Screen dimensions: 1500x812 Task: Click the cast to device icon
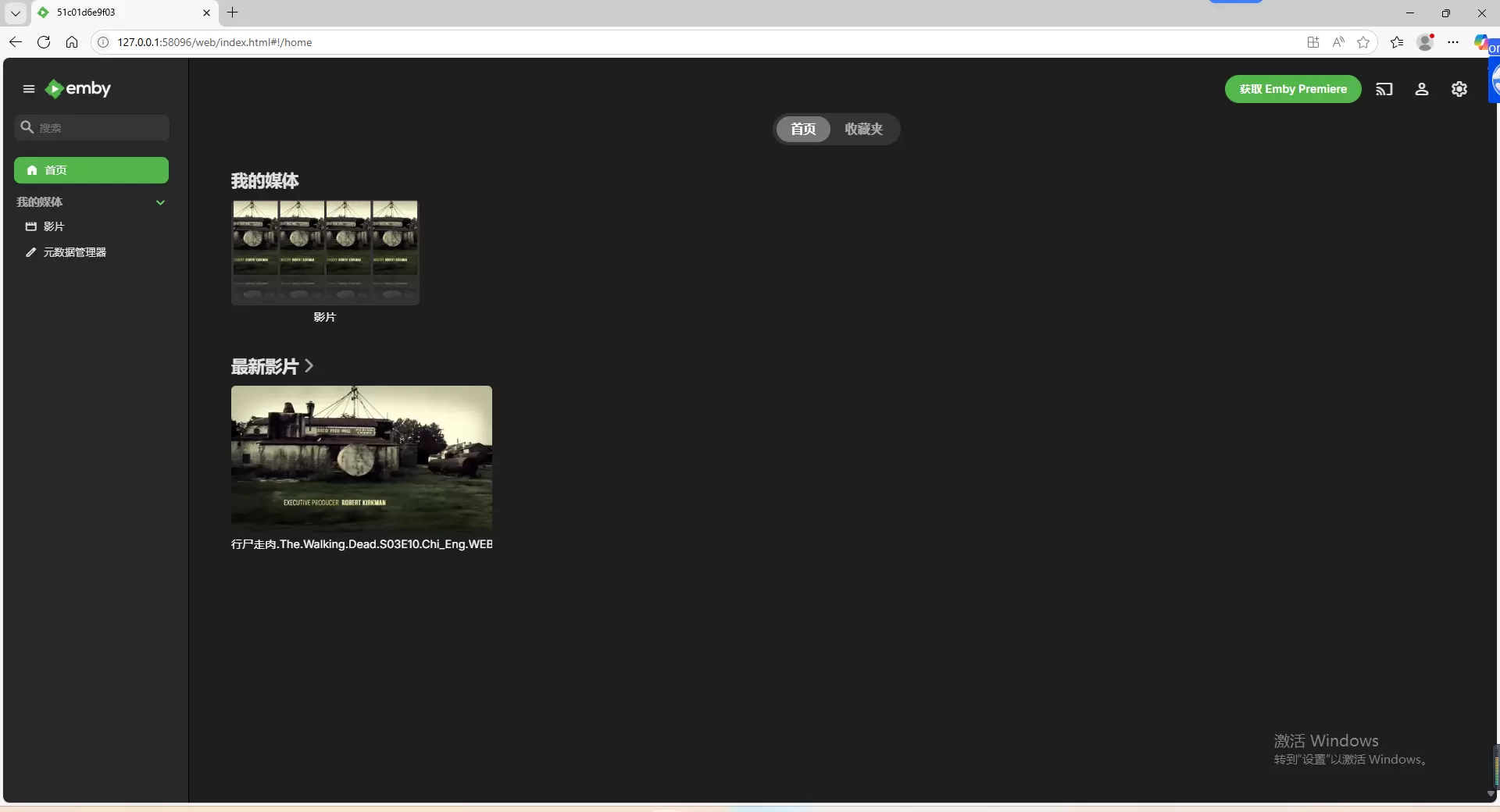click(x=1384, y=89)
